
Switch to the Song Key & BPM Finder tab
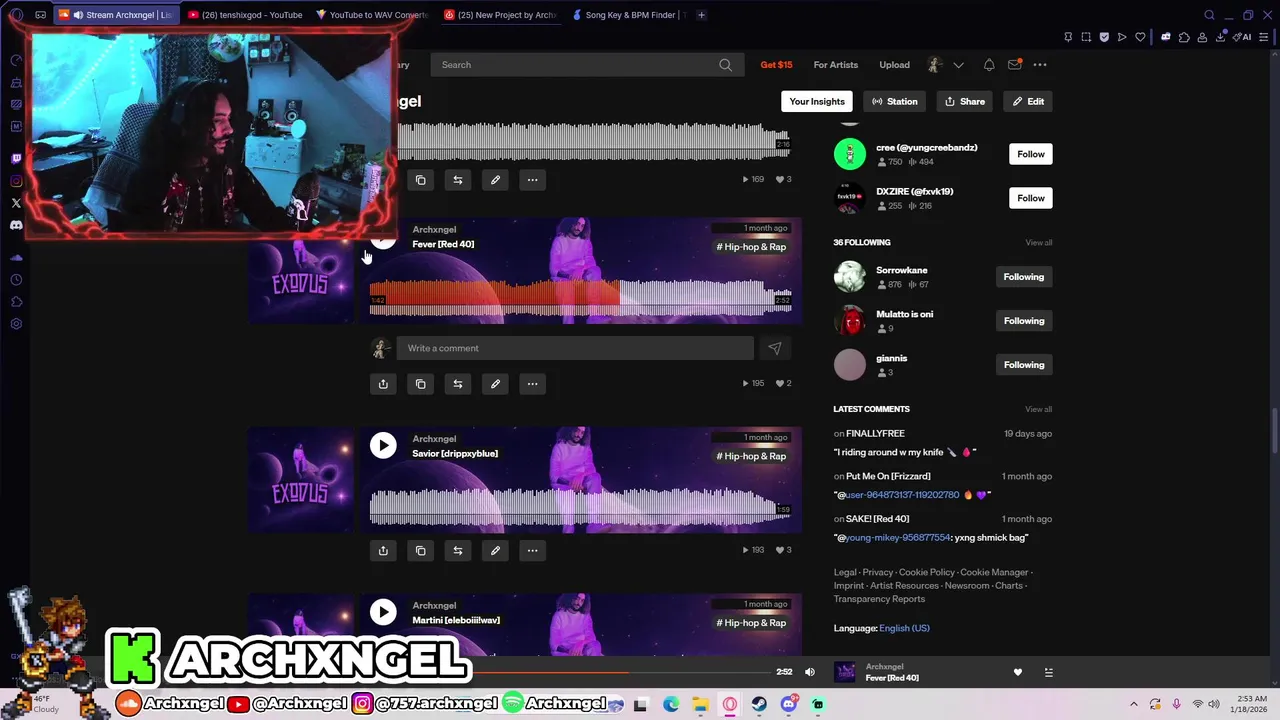(x=628, y=15)
